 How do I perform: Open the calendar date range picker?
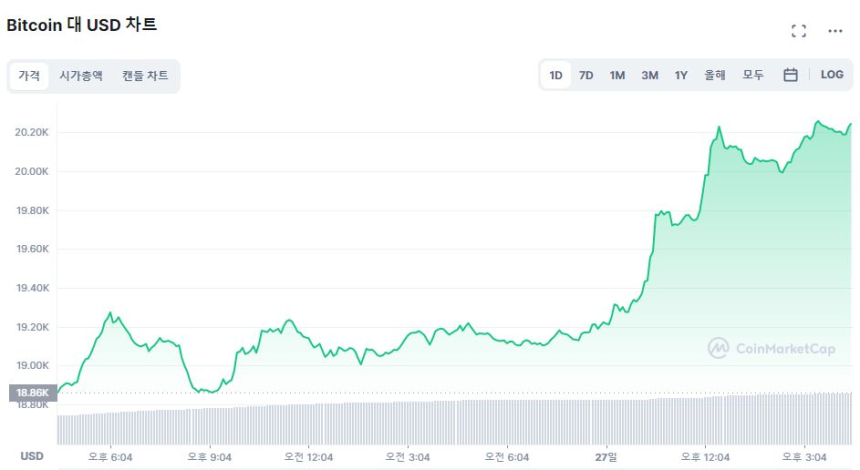coord(790,75)
